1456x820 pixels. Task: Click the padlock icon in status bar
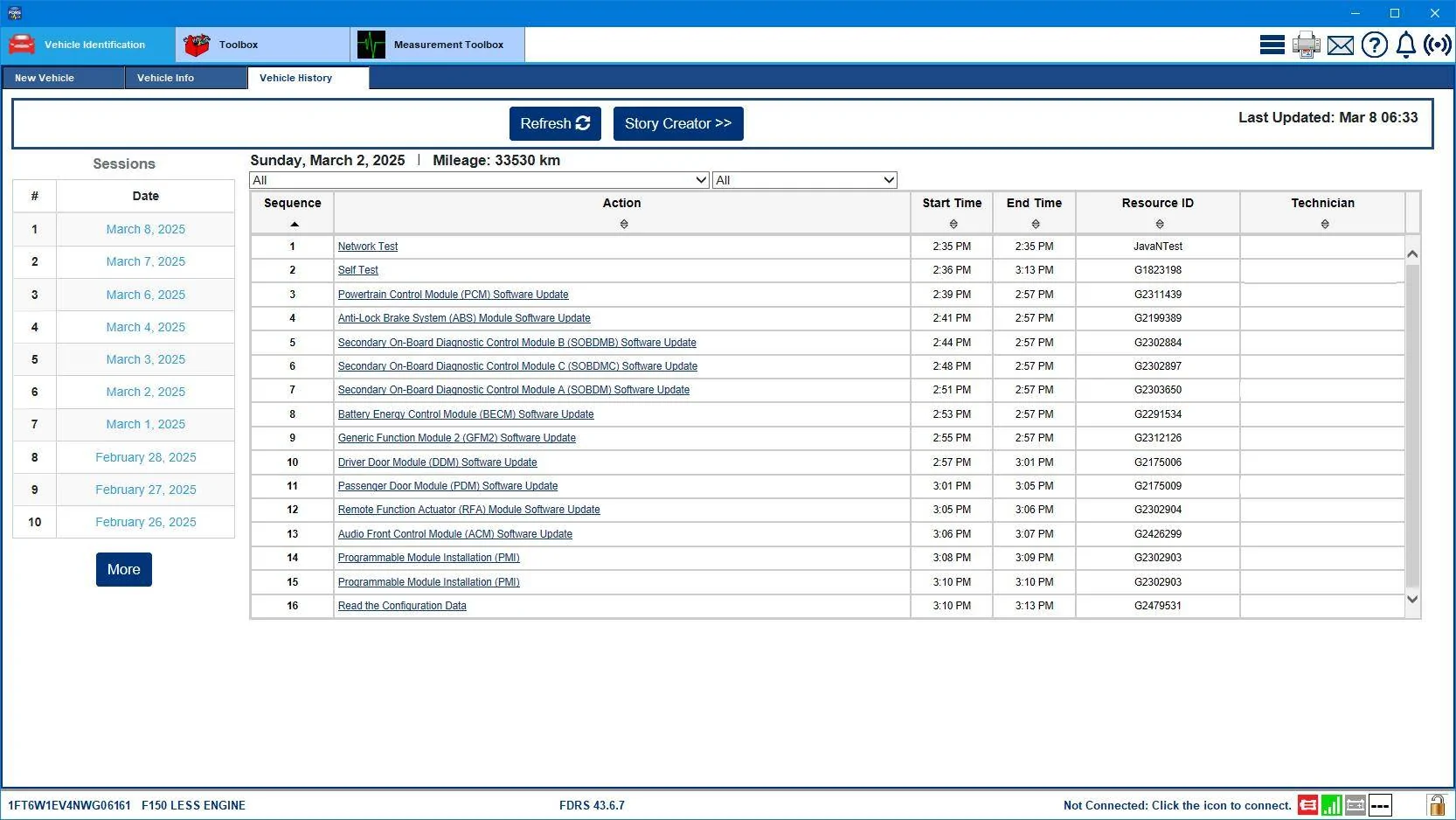pos(1436,804)
